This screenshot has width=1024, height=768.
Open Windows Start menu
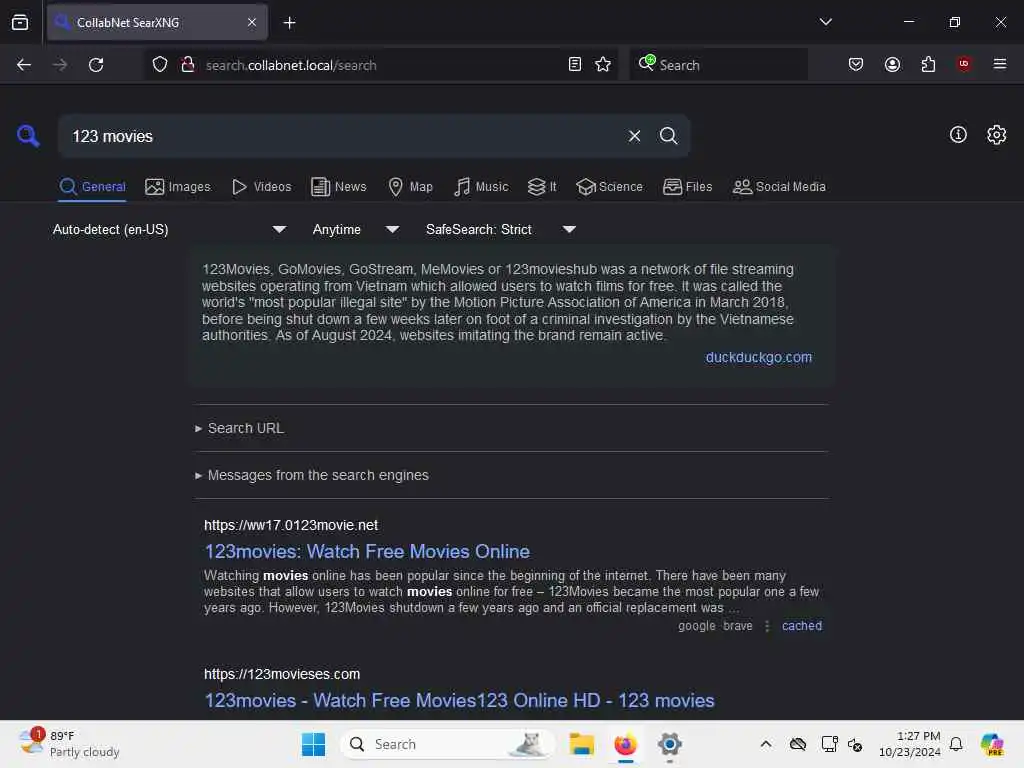(x=313, y=744)
